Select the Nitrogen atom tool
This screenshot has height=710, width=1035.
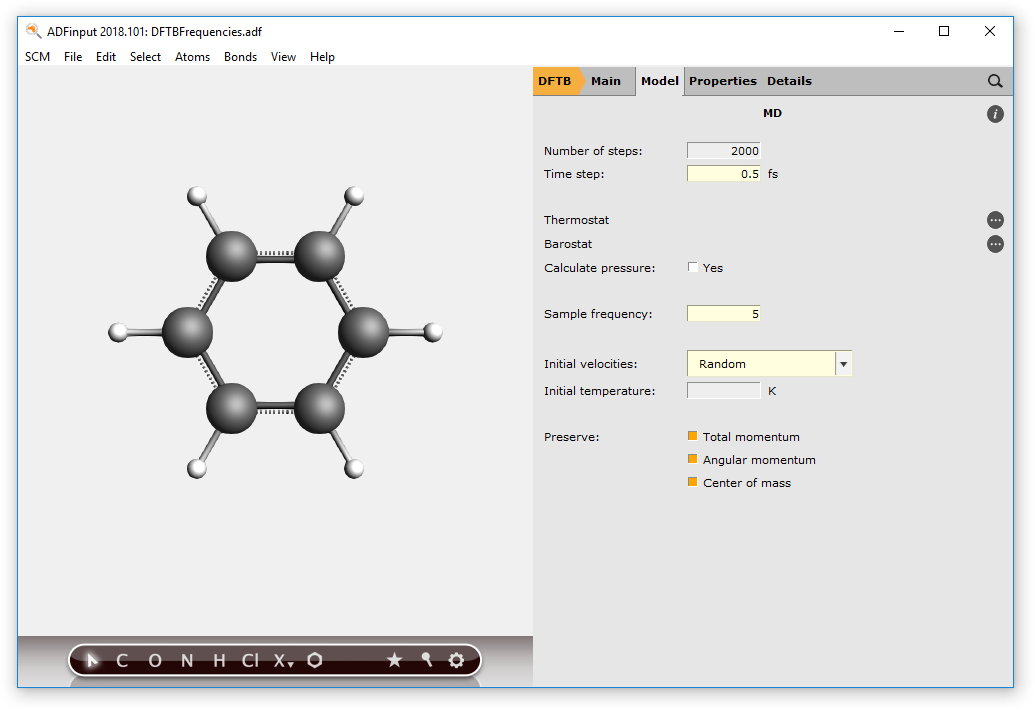186,660
